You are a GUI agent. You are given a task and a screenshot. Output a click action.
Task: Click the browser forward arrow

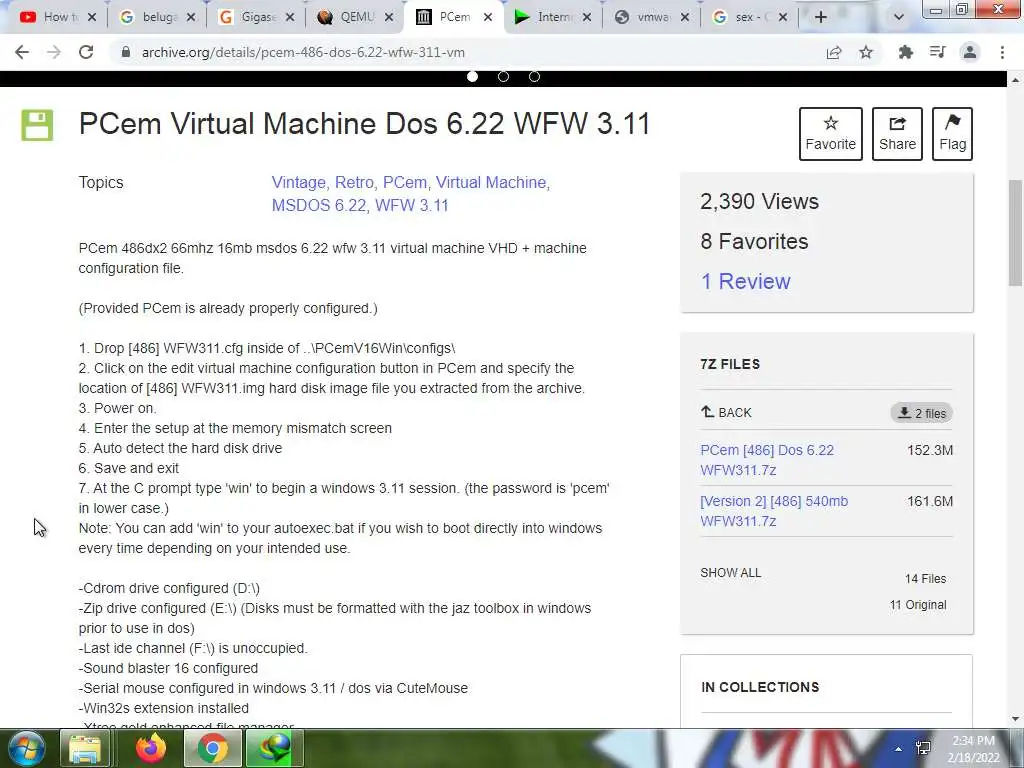coord(54,52)
